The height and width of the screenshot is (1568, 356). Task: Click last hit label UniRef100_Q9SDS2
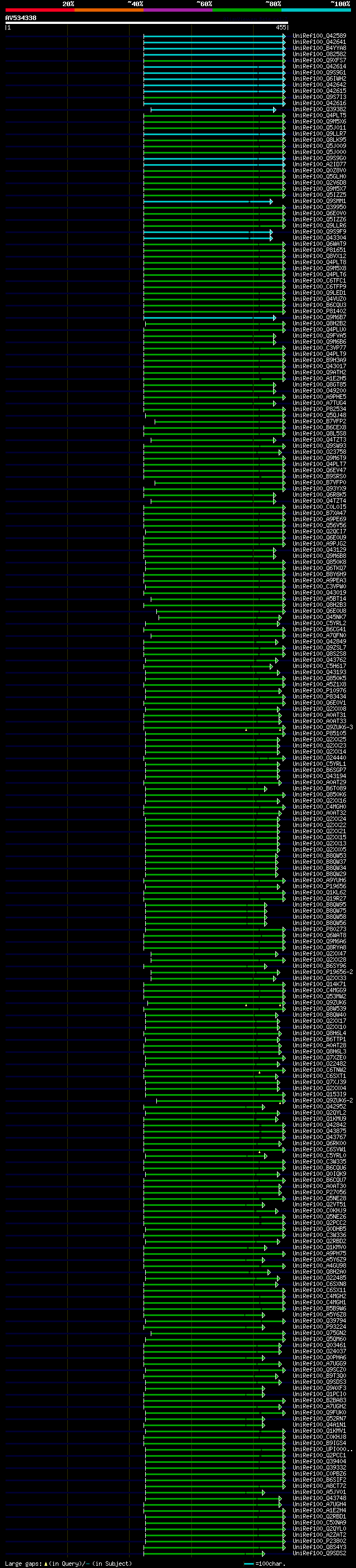(319, 1553)
